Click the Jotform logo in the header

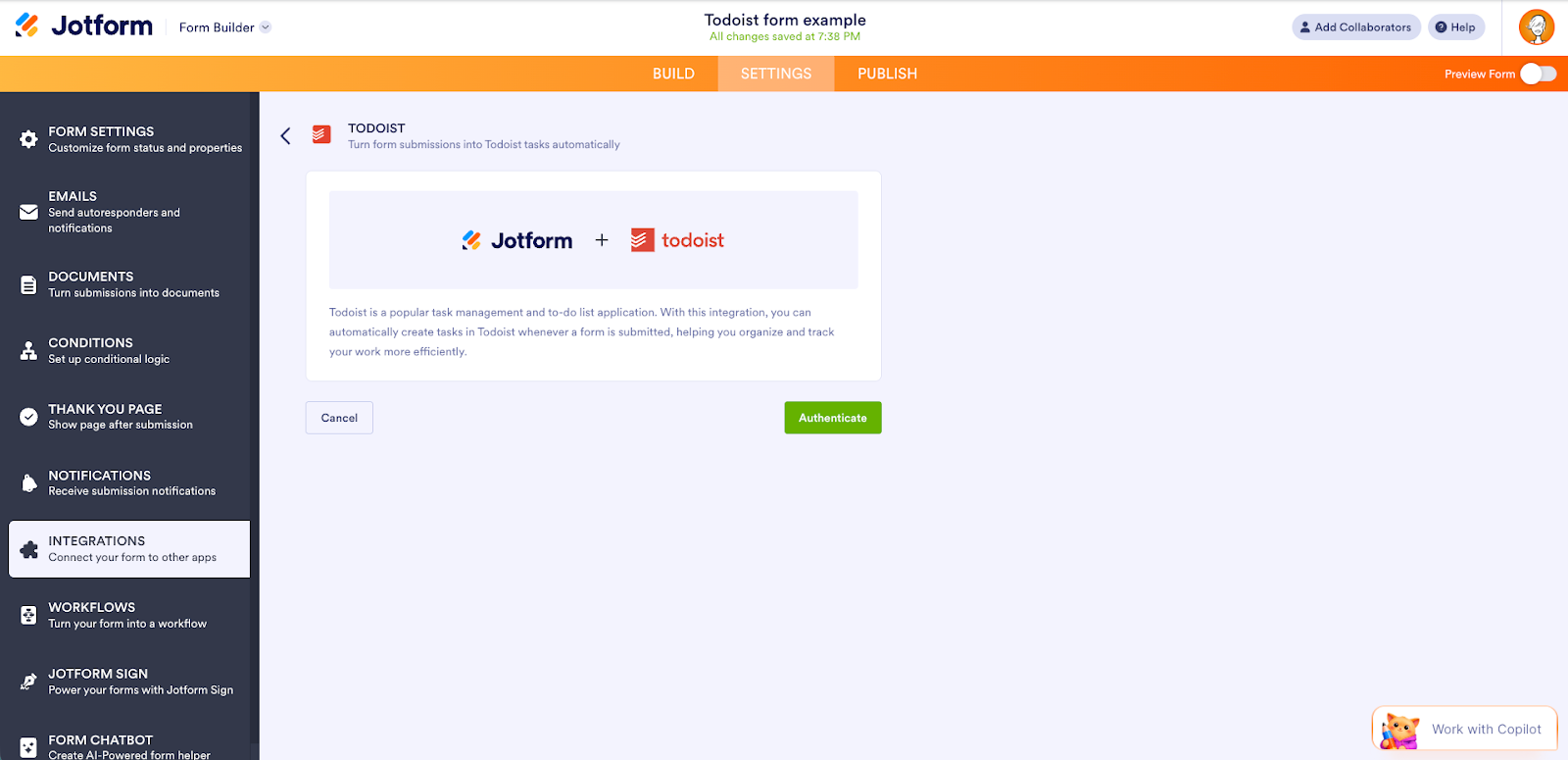[x=84, y=25]
